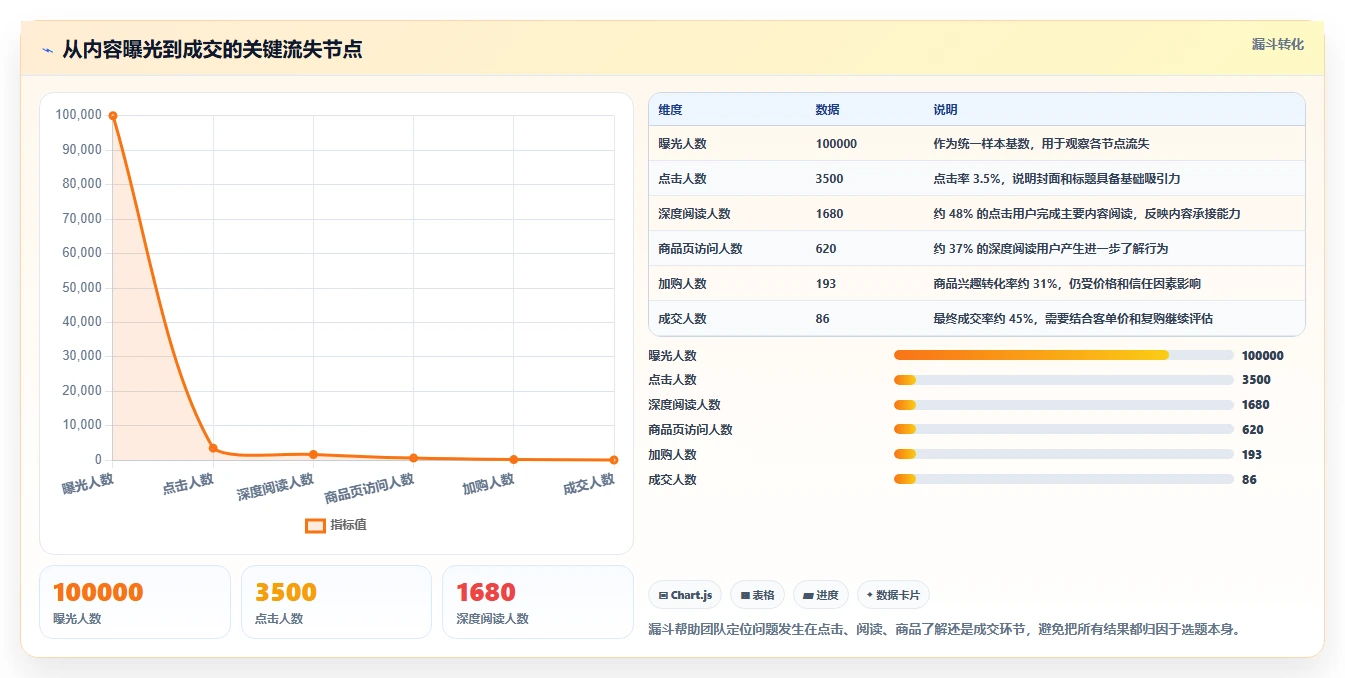The height and width of the screenshot is (678, 1345).
Task: Click the 曝光人数 table row label
Action: tap(682, 144)
